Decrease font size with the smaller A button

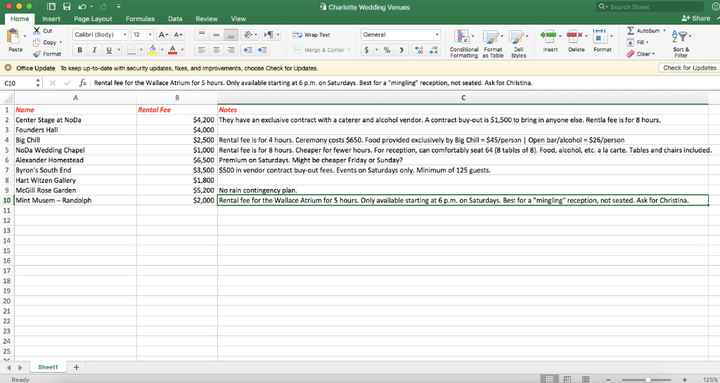[x=178, y=35]
